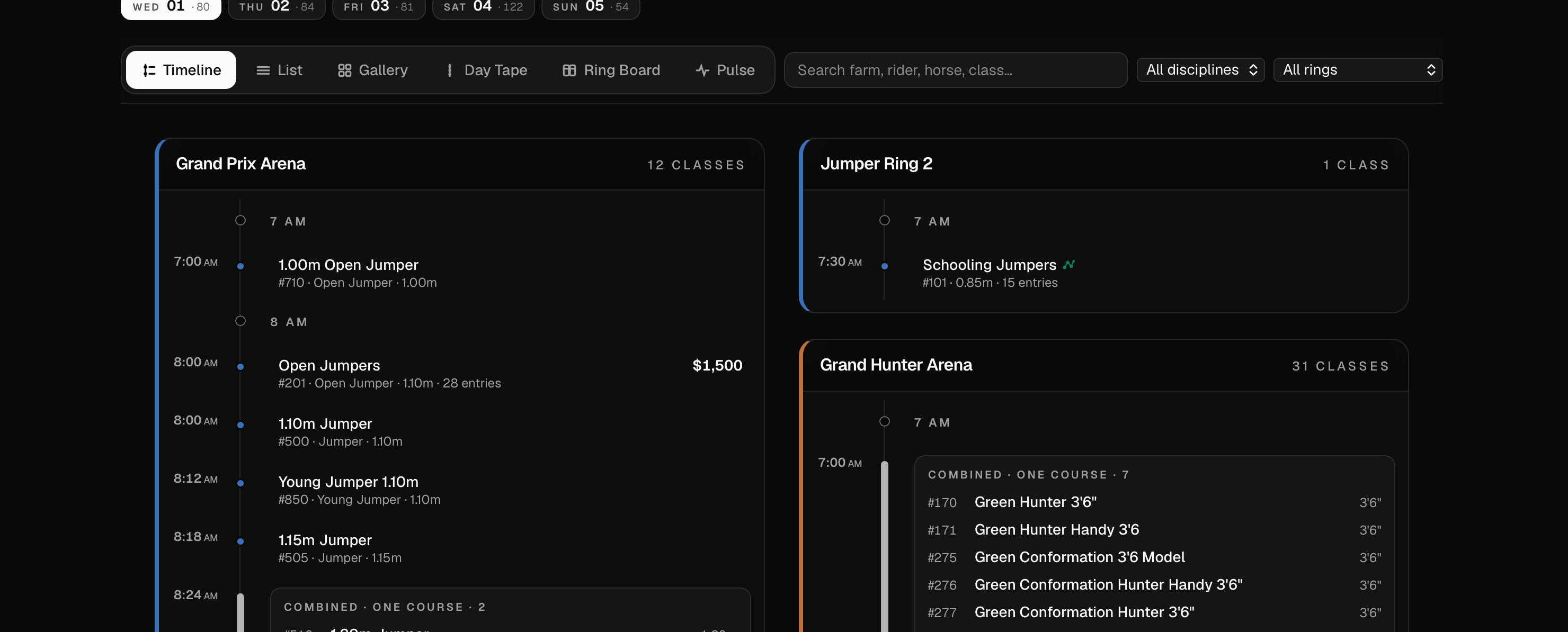Select Green Hunter 3'6" class #170
Viewport: 1568px width, 632px height.
(x=1154, y=502)
